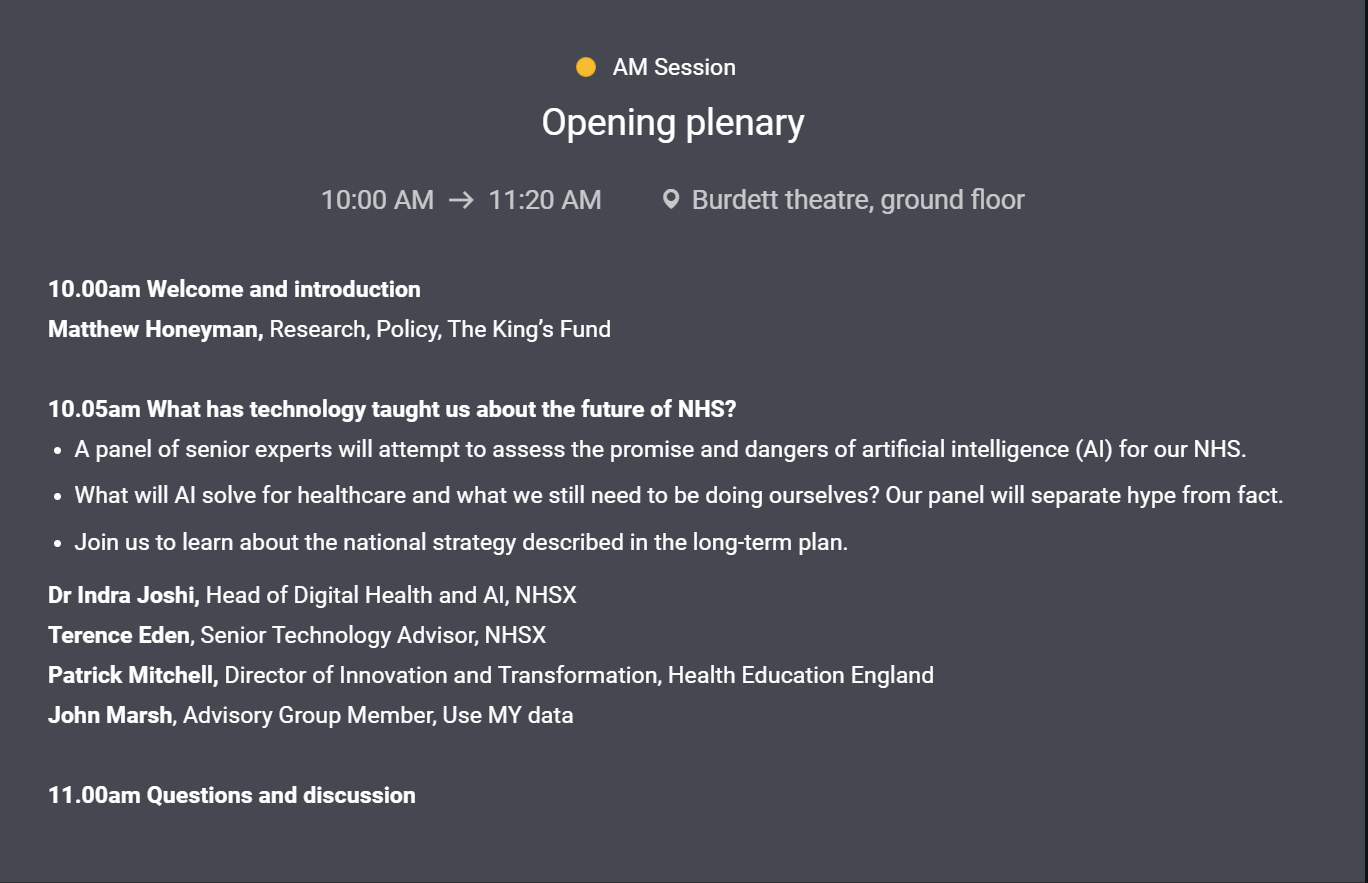Screen dimensions: 1368x883
Task: Click Health Education England text
Action: tap(800, 675)
